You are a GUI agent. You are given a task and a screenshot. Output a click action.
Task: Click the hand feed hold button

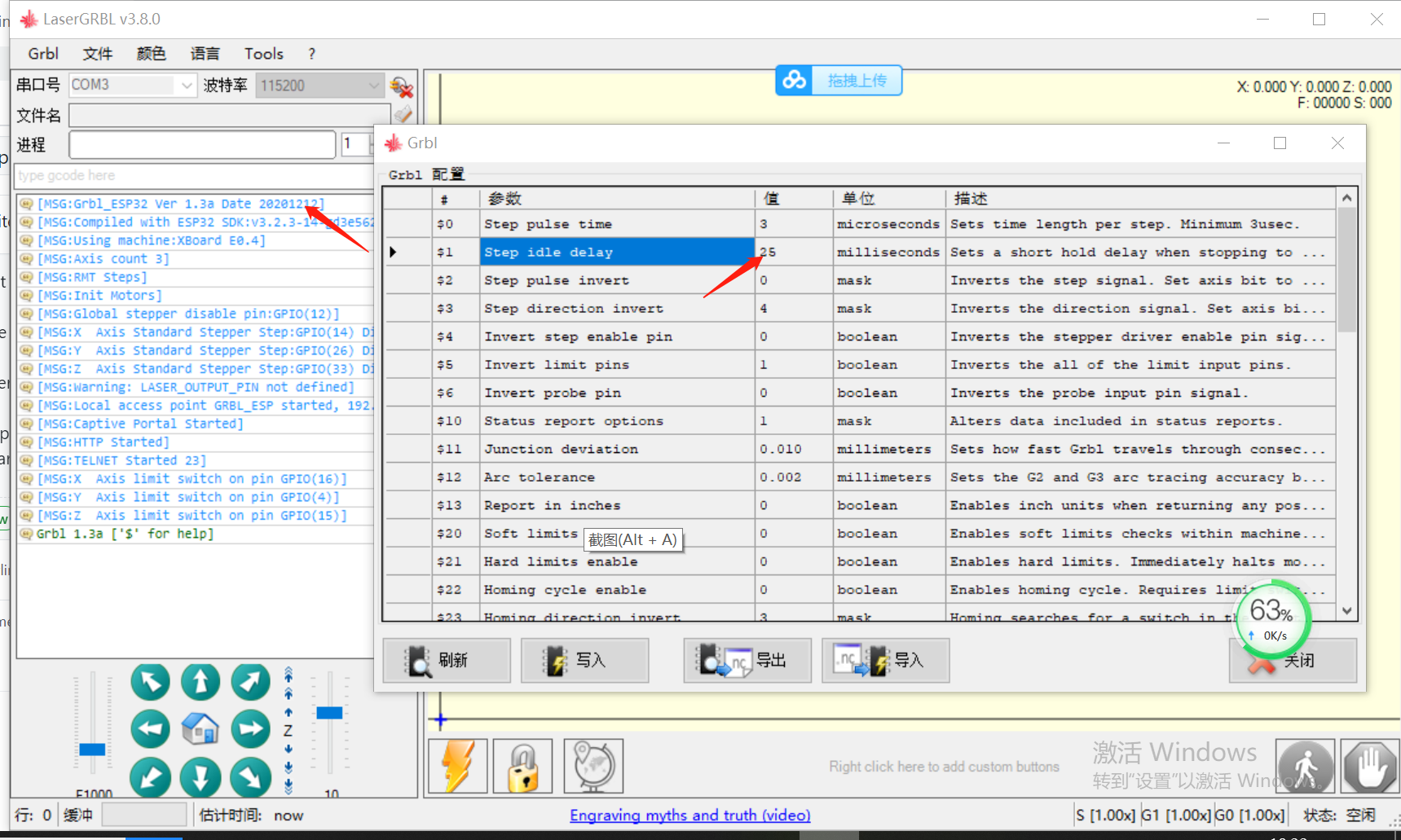(x=1370, y=766)
